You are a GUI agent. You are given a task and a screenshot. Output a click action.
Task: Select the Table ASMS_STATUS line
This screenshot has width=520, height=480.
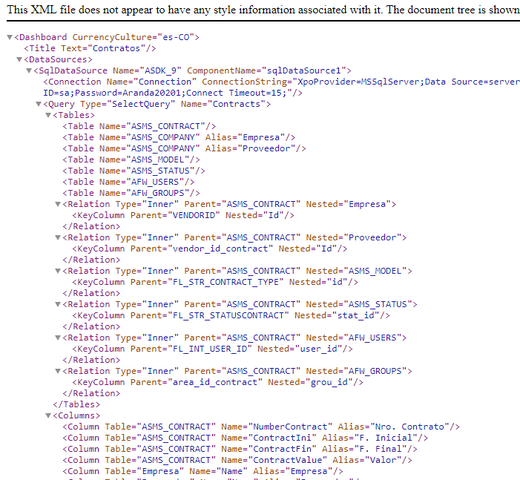pyautogui.click(x=134, y=171)
